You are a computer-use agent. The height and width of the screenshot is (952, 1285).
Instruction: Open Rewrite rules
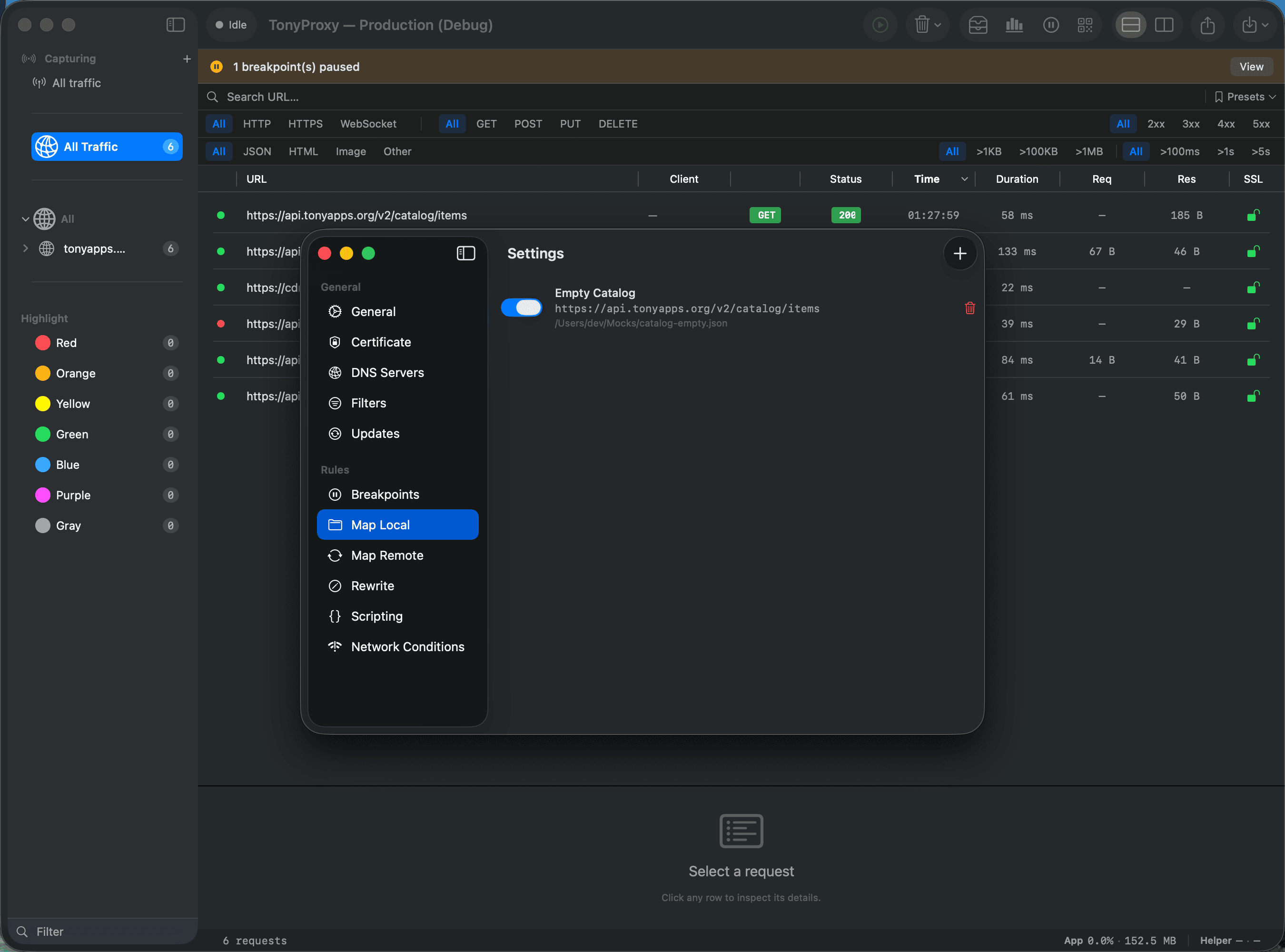397,586
